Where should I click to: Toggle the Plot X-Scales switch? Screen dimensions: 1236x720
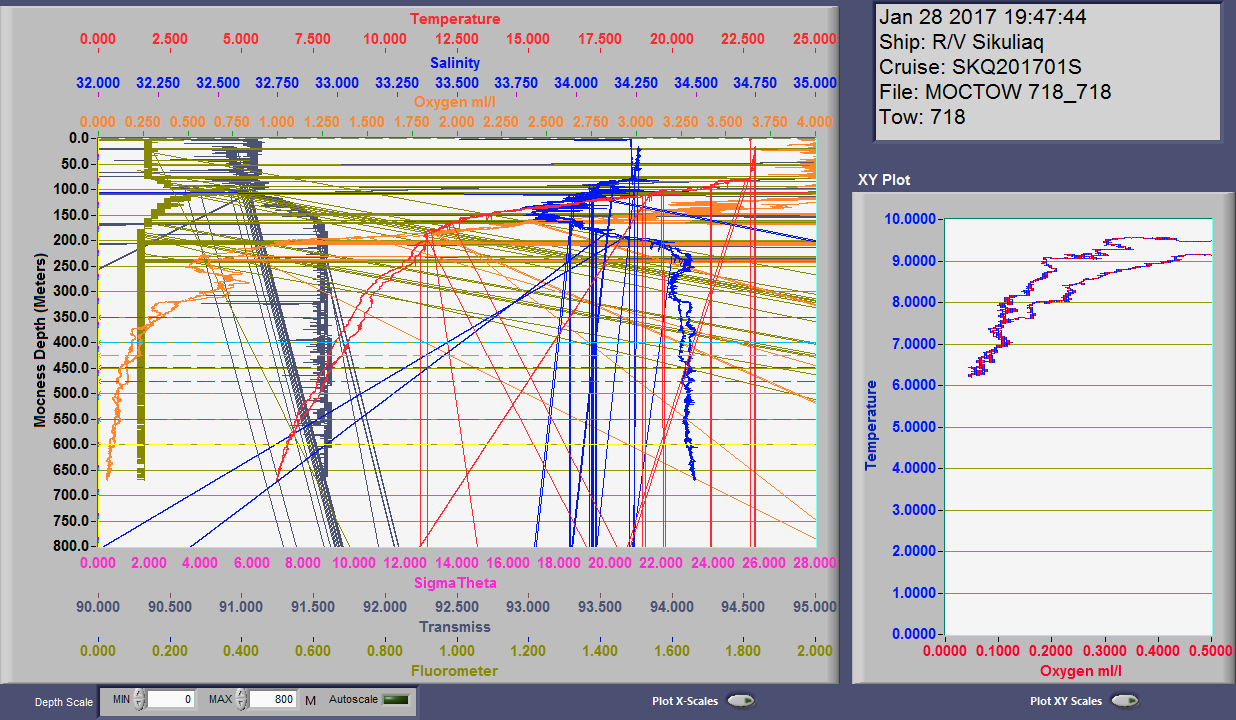[x=741, y=701]
